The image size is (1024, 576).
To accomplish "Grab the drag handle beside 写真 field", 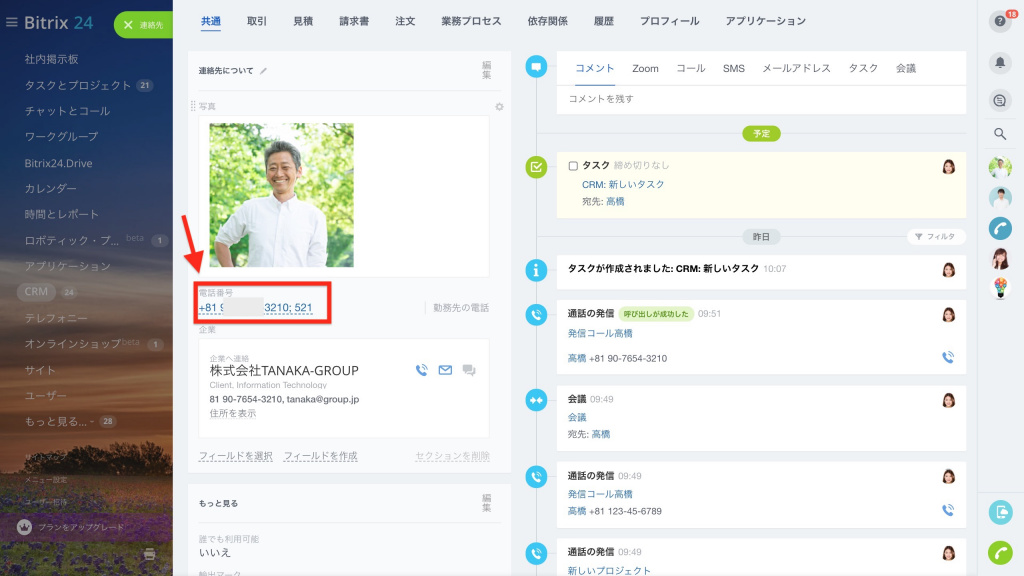I will [x=193, y=106].
